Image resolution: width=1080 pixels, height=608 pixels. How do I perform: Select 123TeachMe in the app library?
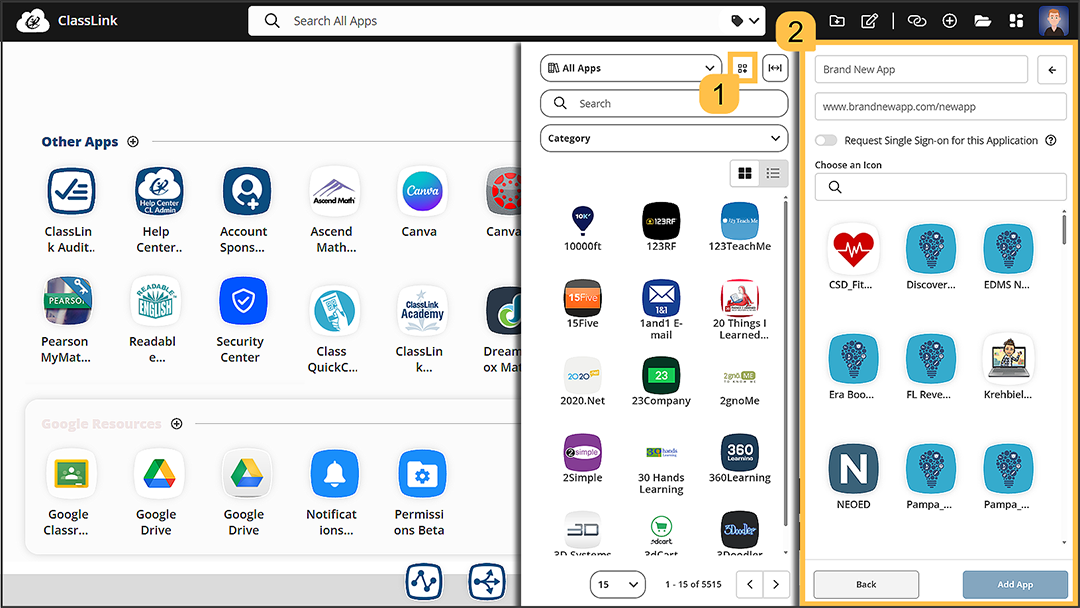(x=740, y=221)
